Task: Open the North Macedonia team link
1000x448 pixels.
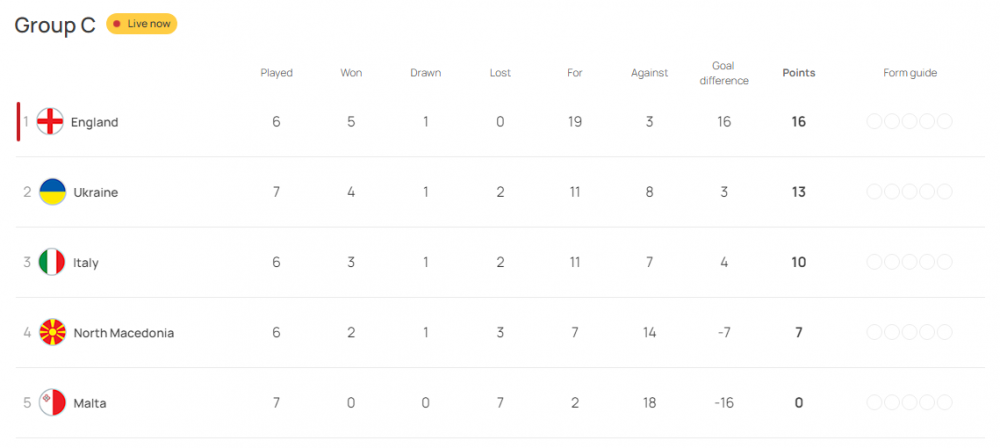Action: pos(124,333)
